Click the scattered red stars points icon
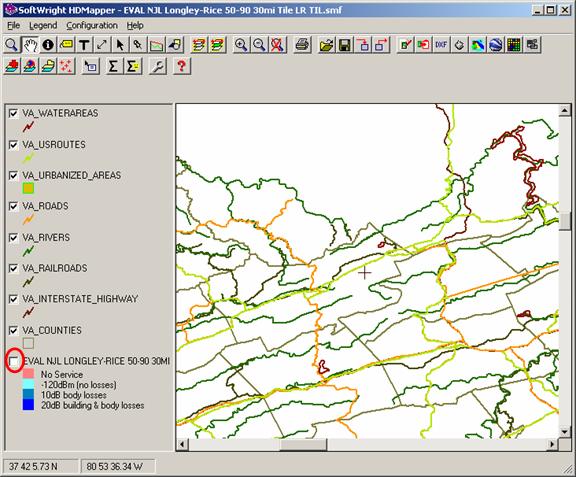 66,66
